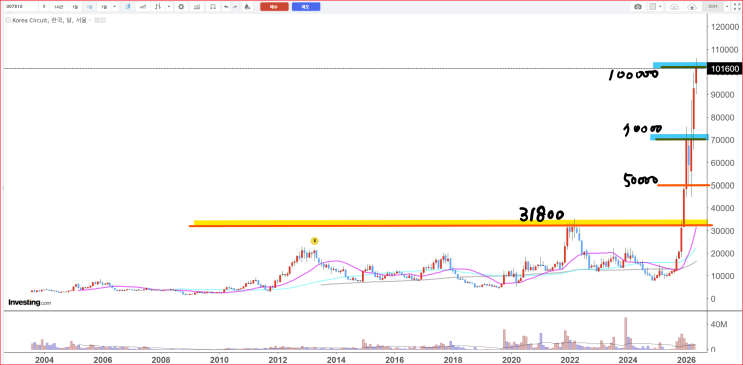Click the blue 매도 sell button
This screenshot has height=365, width=743.
(306, 7)
